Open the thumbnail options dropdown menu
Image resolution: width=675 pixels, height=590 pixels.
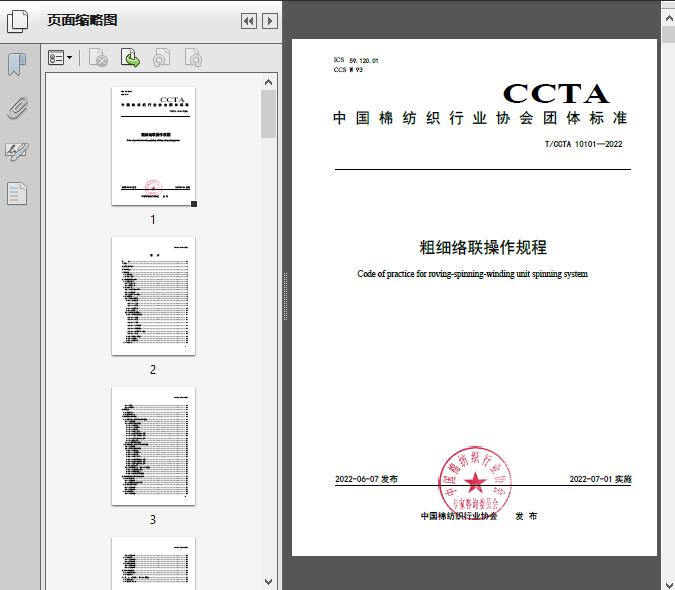[x=60, y=58]
